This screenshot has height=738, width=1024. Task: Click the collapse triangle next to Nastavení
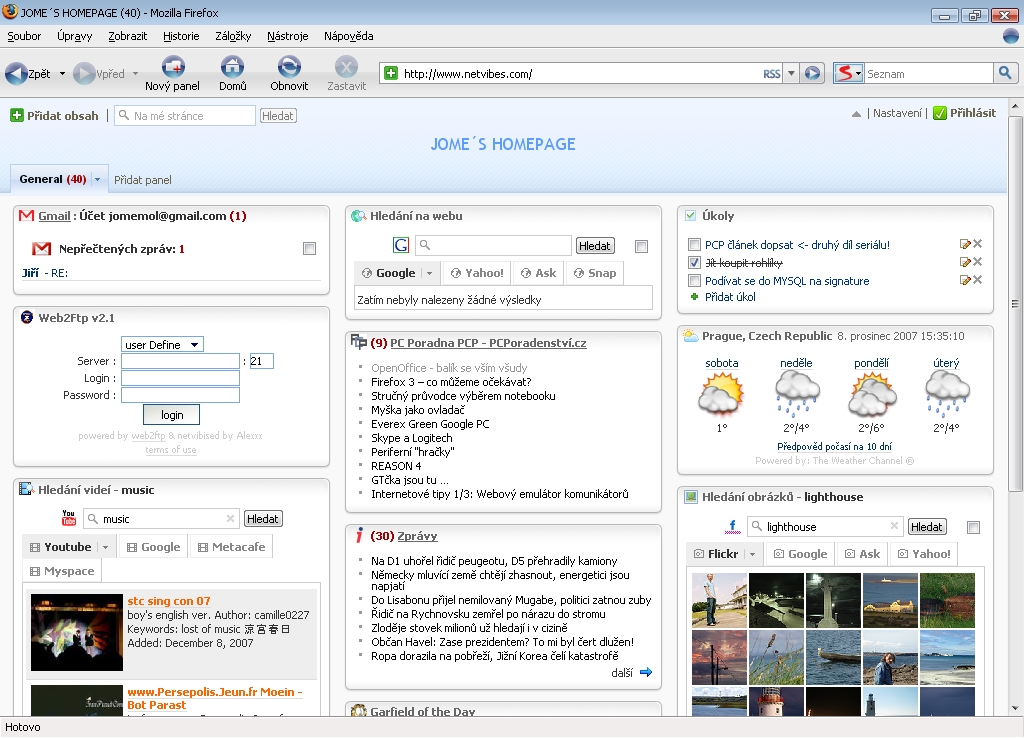coord(856,114)
